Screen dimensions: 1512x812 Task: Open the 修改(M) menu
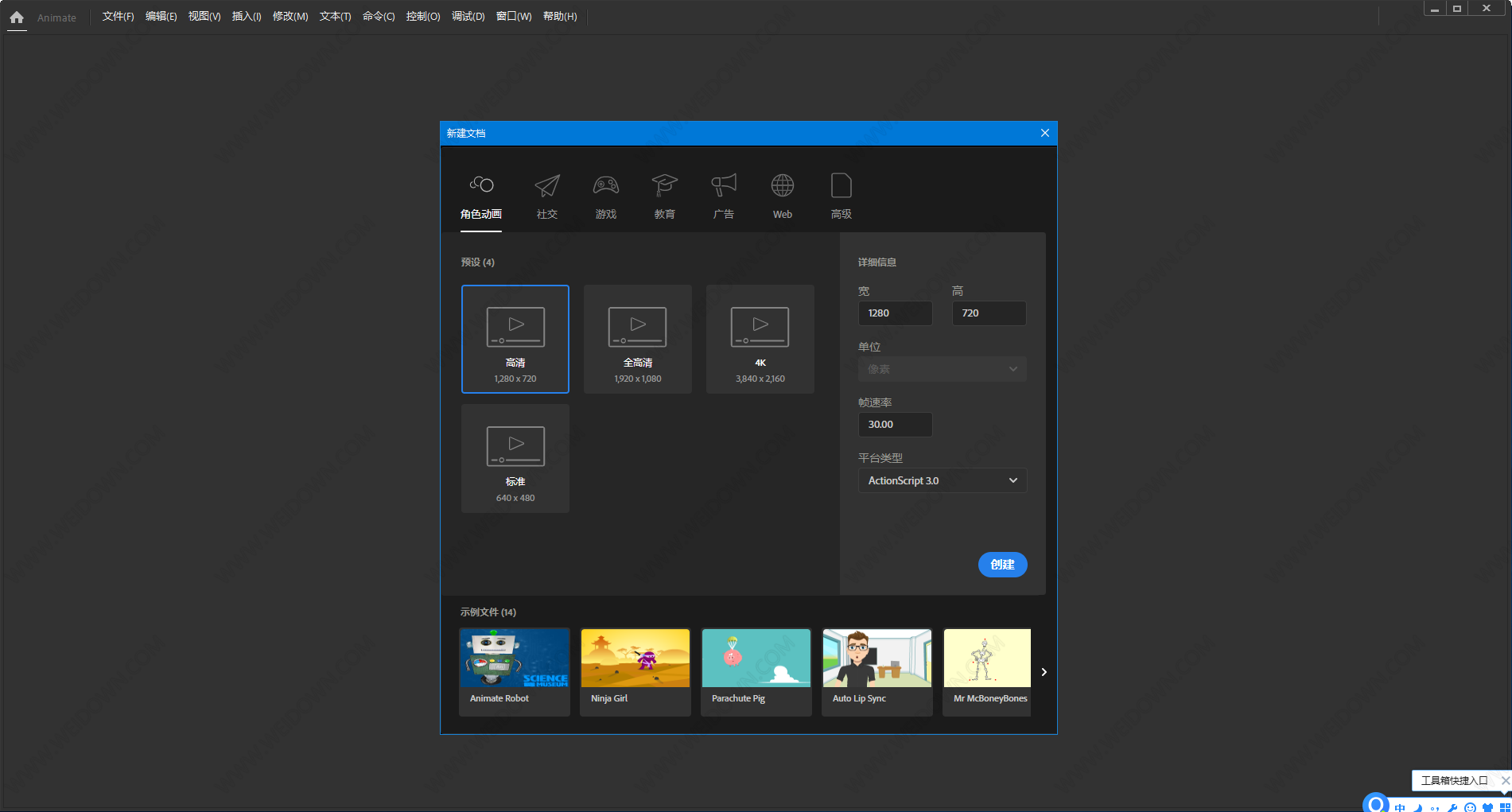pyautogui.click(x=290, y=17)
